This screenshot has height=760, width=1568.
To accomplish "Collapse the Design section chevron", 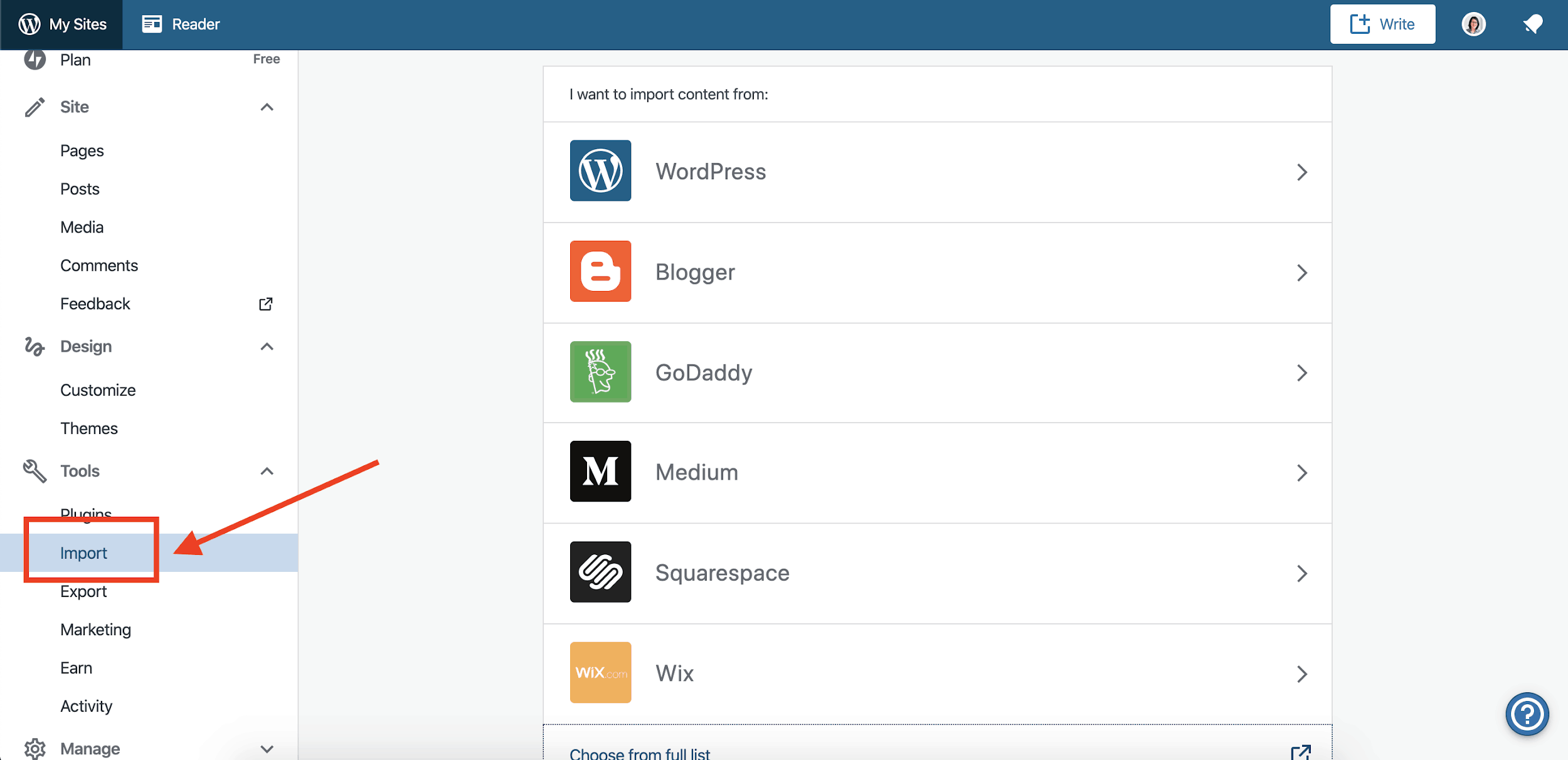I will [267, 347].
